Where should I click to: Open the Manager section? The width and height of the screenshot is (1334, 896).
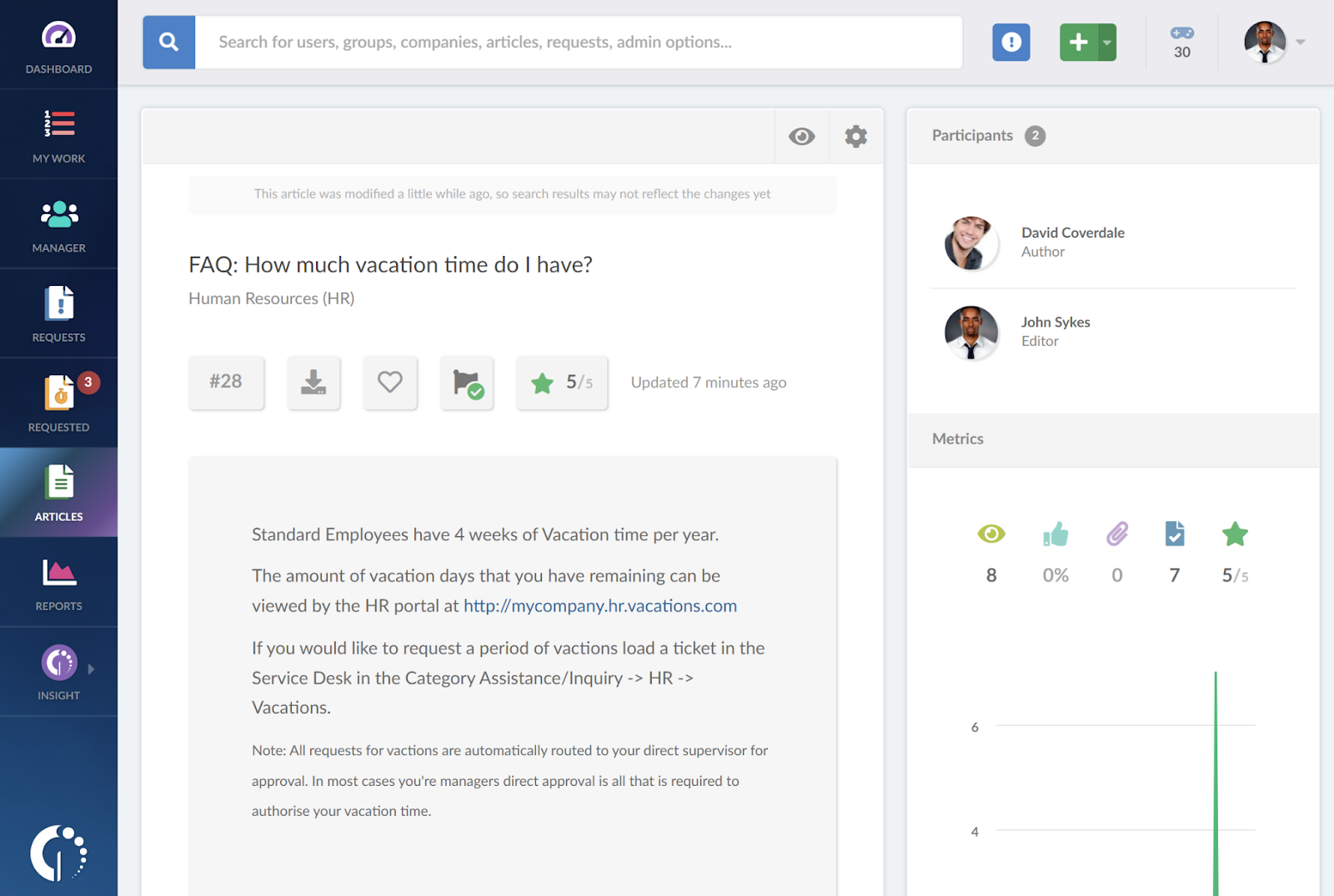(58, 223)
